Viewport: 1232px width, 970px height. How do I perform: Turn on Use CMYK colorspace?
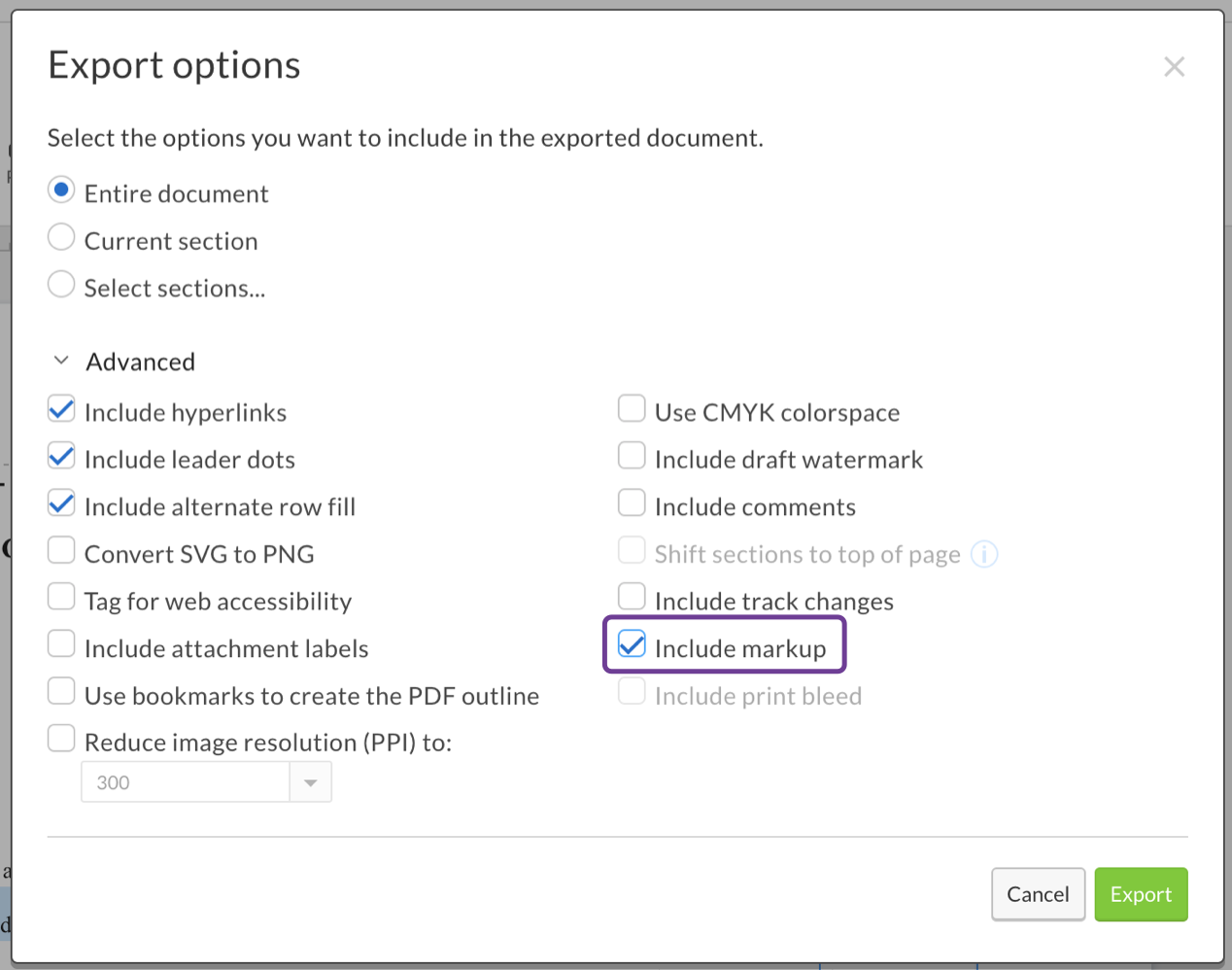[x=632, y=410]
